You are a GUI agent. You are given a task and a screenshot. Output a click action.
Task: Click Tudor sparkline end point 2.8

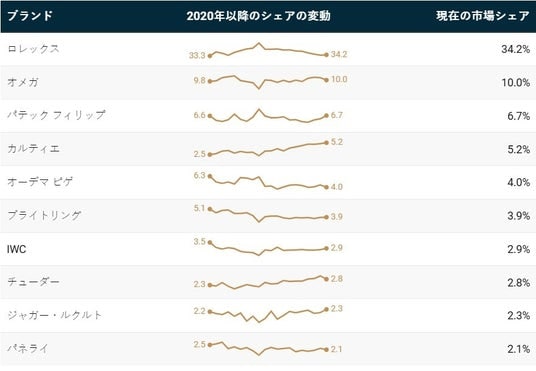coord(326,279)
